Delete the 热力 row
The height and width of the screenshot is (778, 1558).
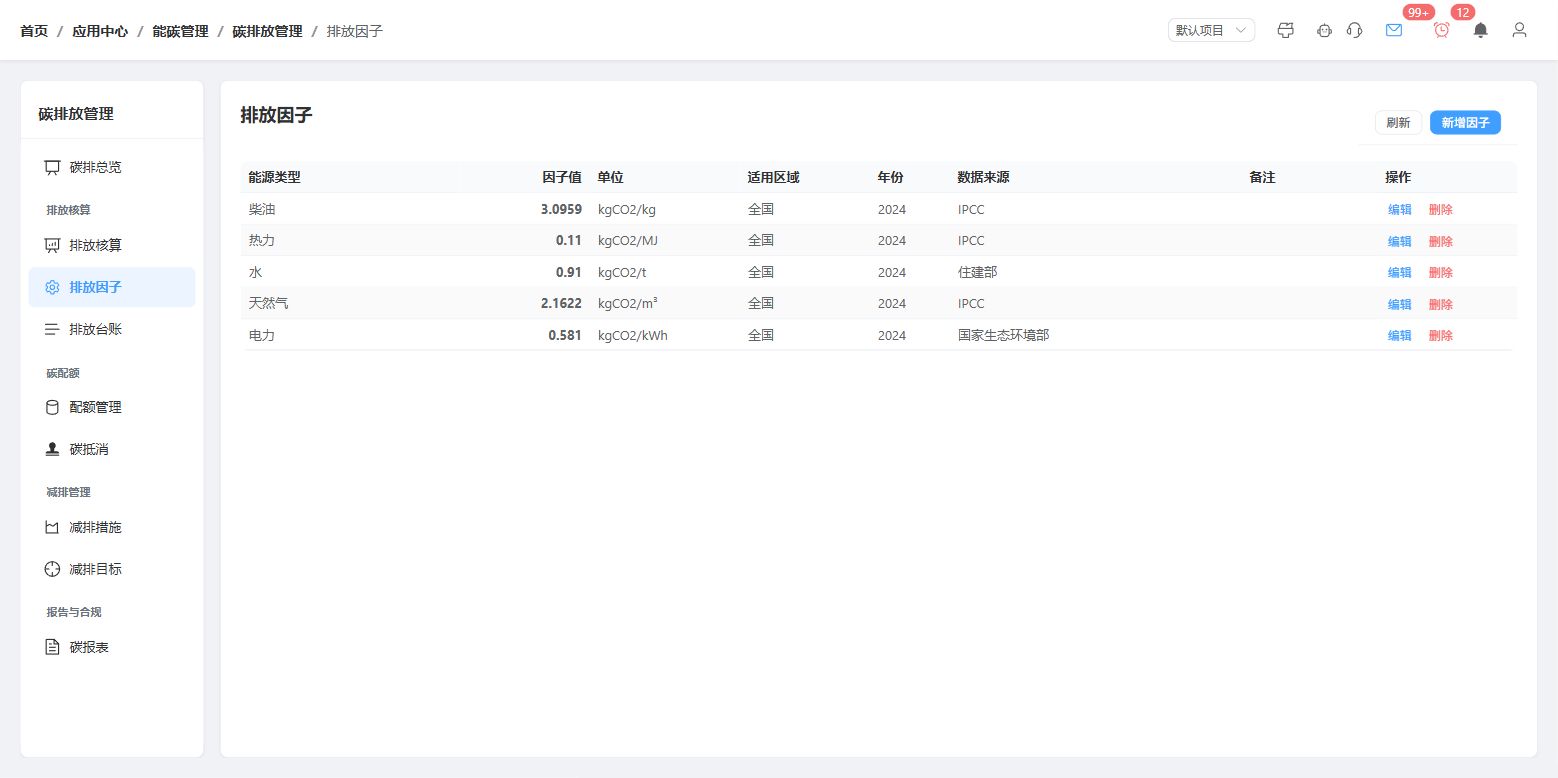pos(1441,241)
